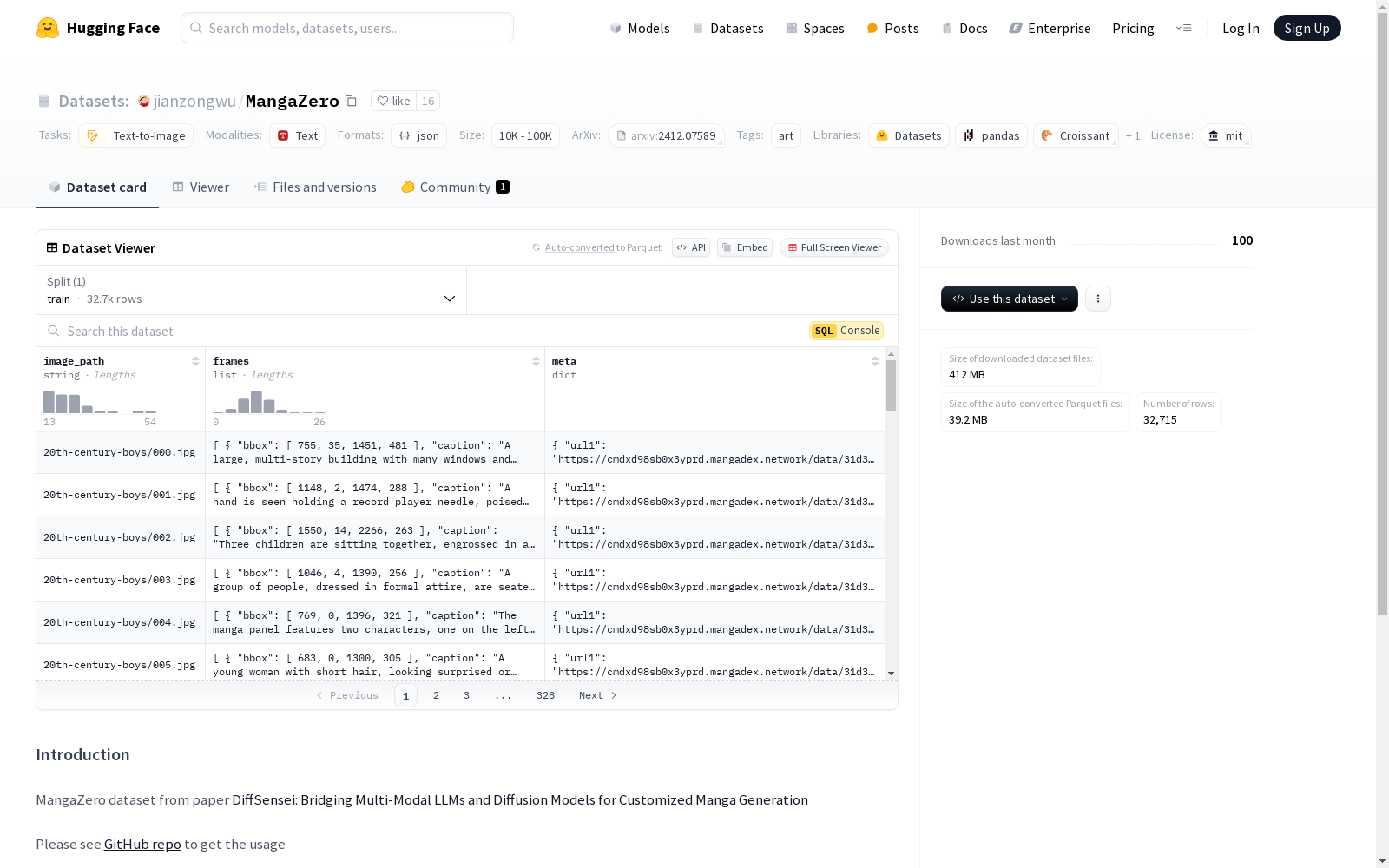Open the navigation overflow menu icon
This screenshot has width=1389, height=868.
(x=1183, y=28)
